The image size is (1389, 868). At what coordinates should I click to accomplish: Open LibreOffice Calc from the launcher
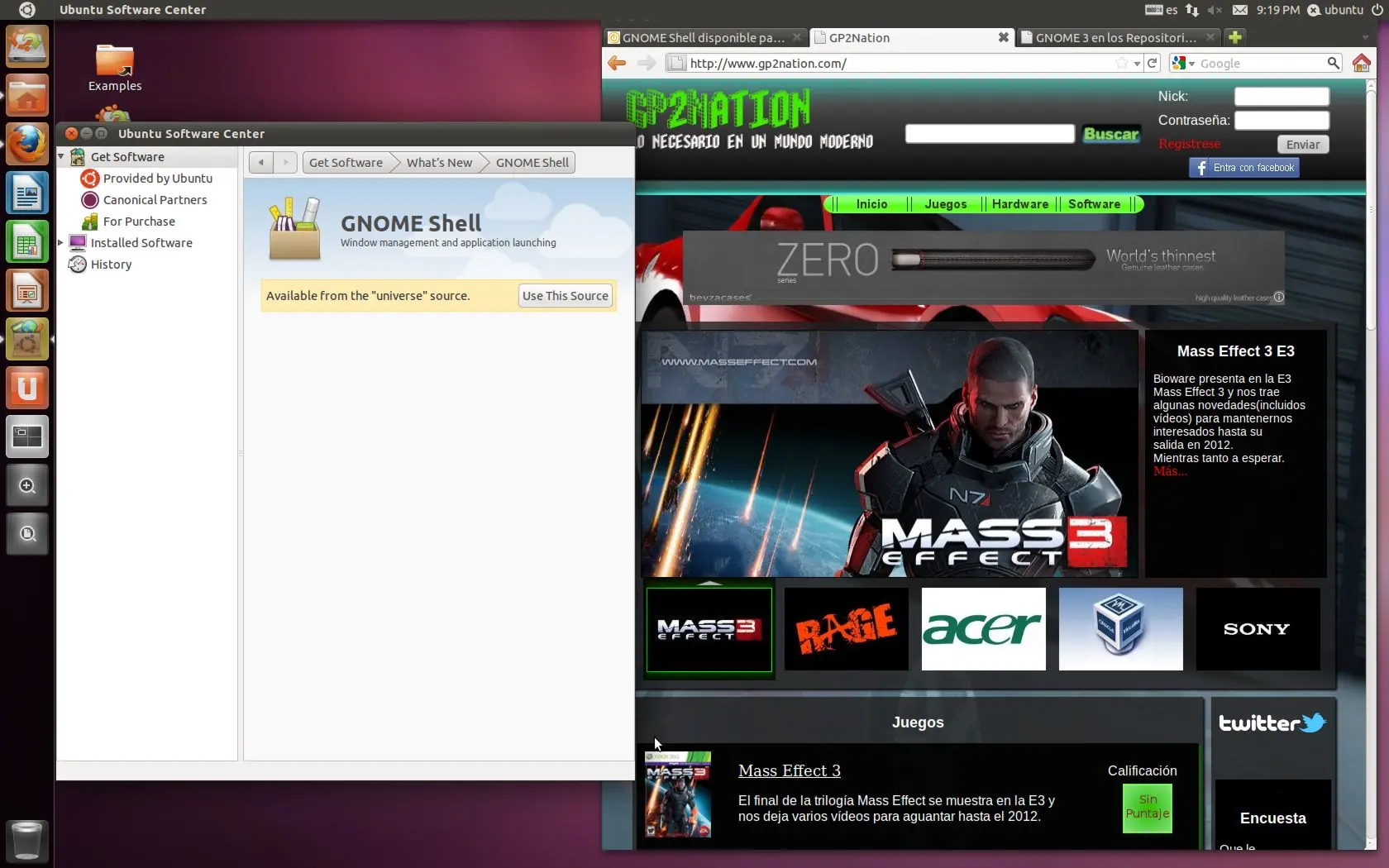27,242
